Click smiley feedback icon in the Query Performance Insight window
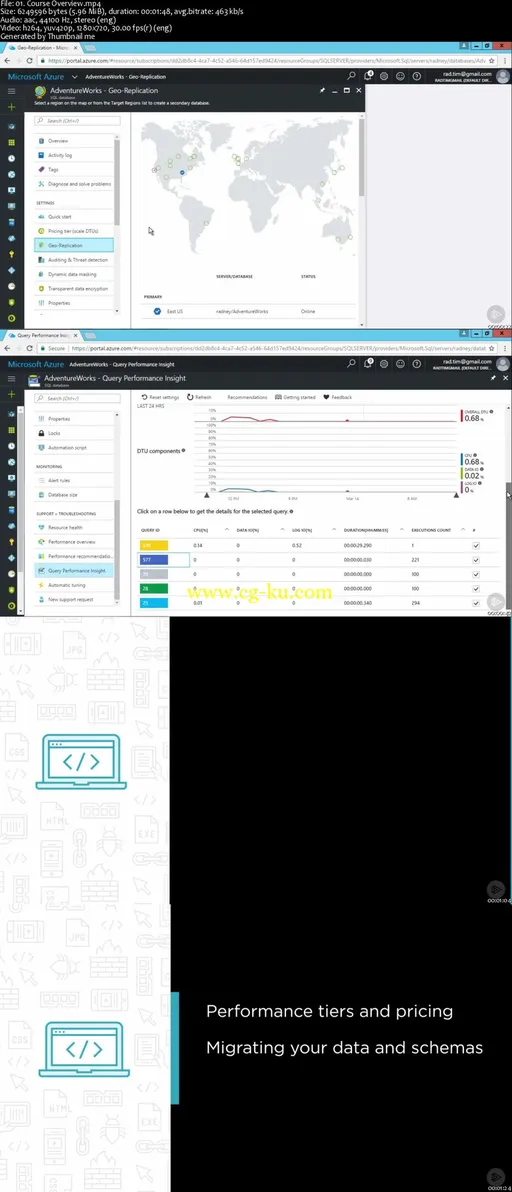512x1192 pixels. 400,363
